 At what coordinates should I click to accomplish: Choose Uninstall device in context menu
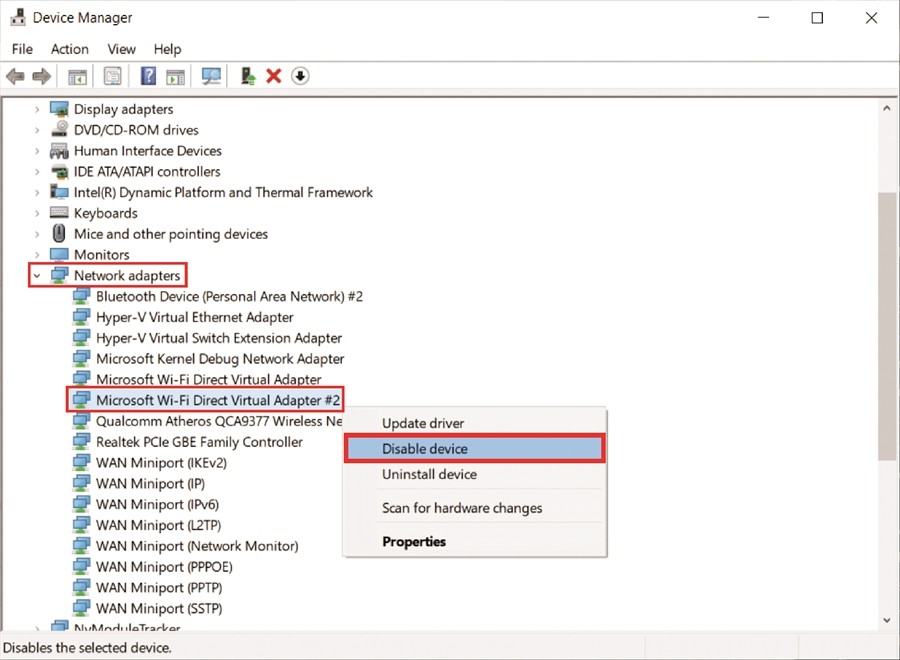click(474, 474)
